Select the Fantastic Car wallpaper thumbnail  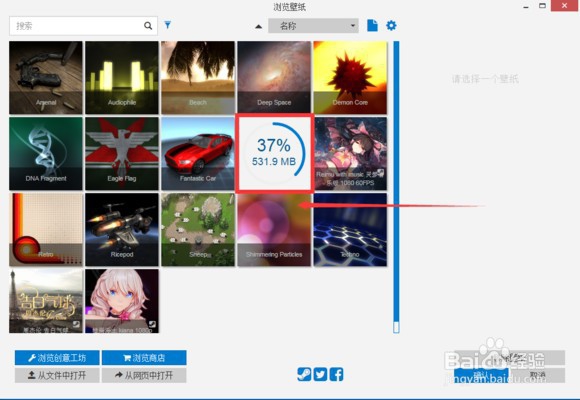[198, 154]
